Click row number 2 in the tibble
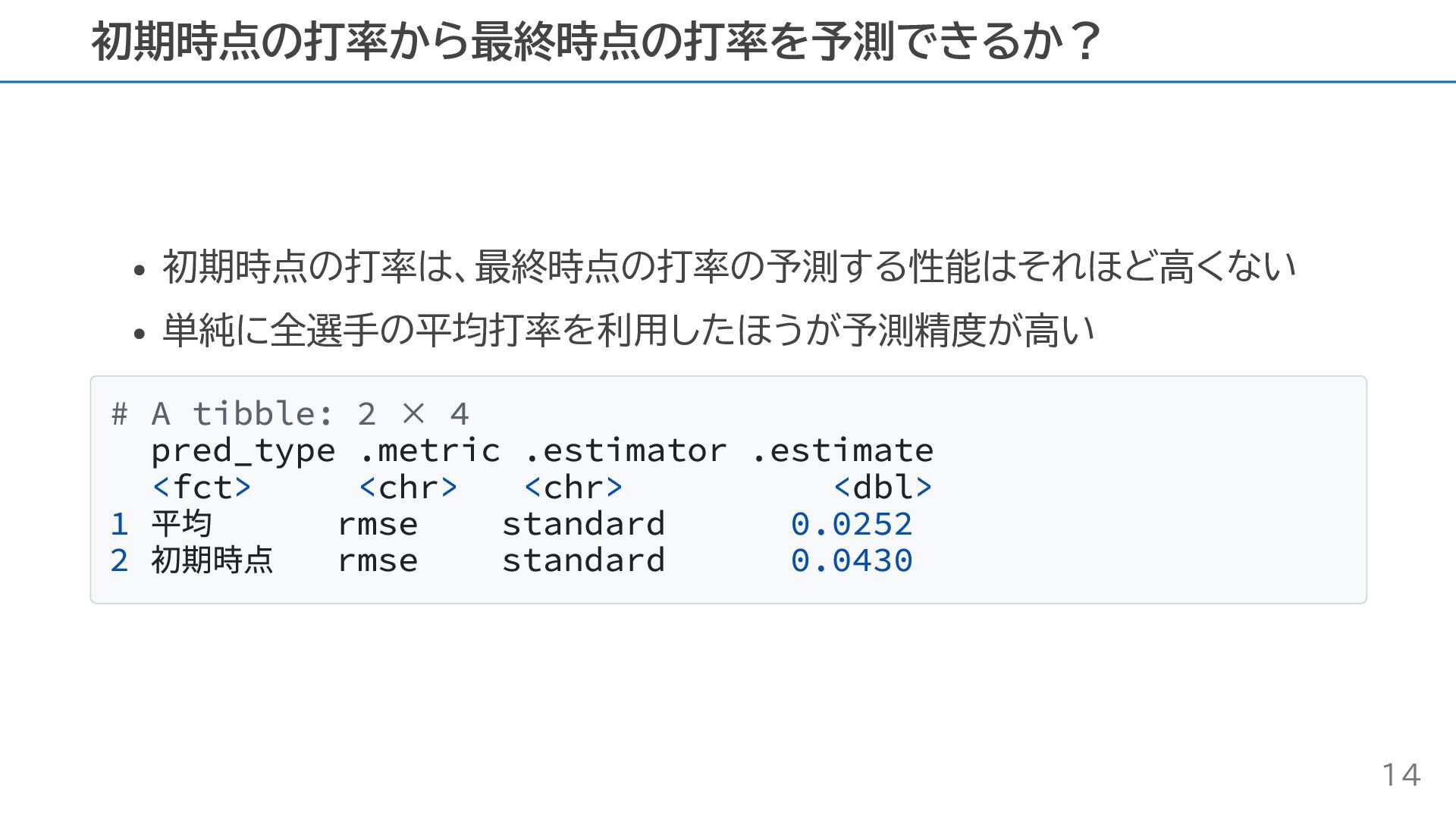 [x=119, y=561]
